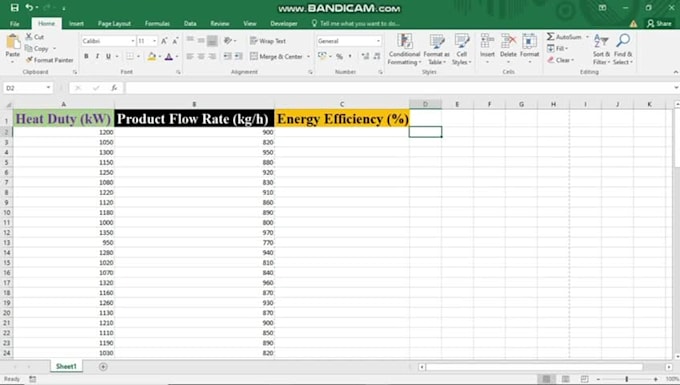Click the Share button
Viewport: 680px width, 385px height.
pyautogui.click(x=659, y=23)
